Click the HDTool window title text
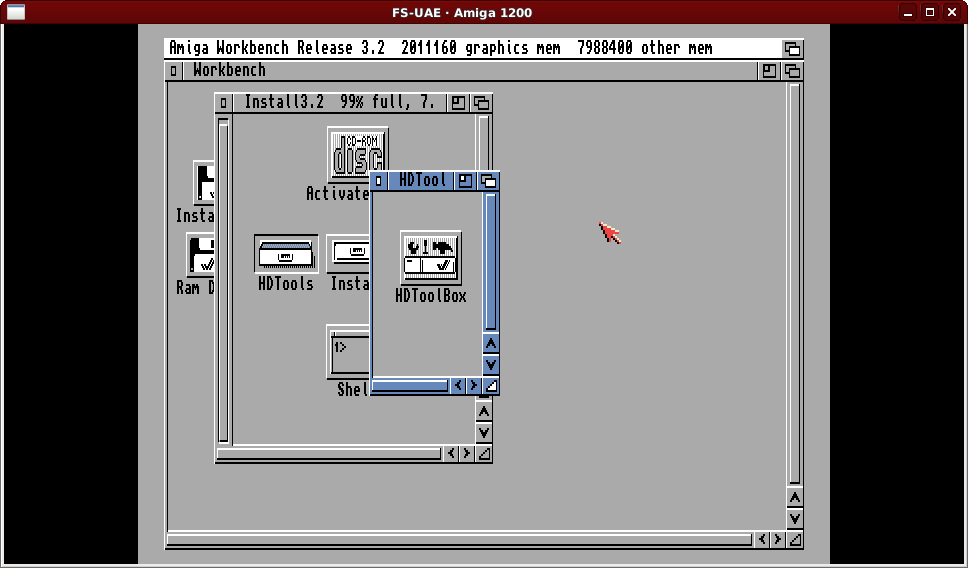 pos(422,180)
